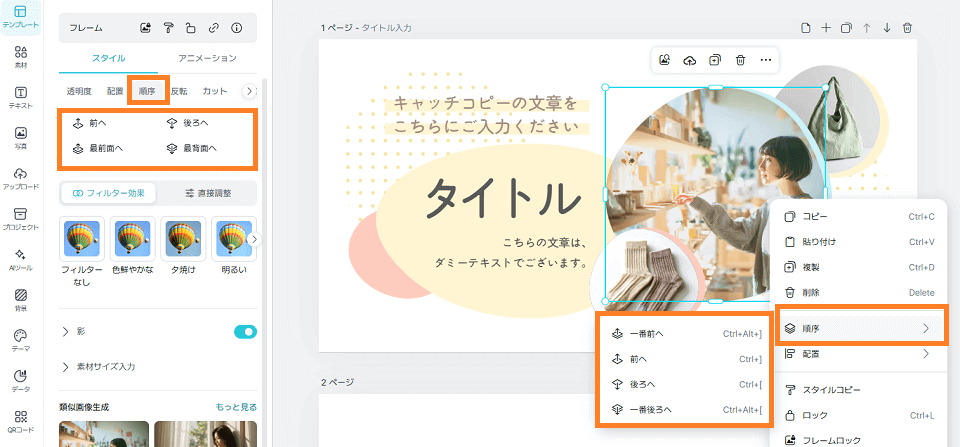Click the cloud upload icon in floating toolbar
The height and width of the screenshot is (447, 960).
[x=689, y=60]
